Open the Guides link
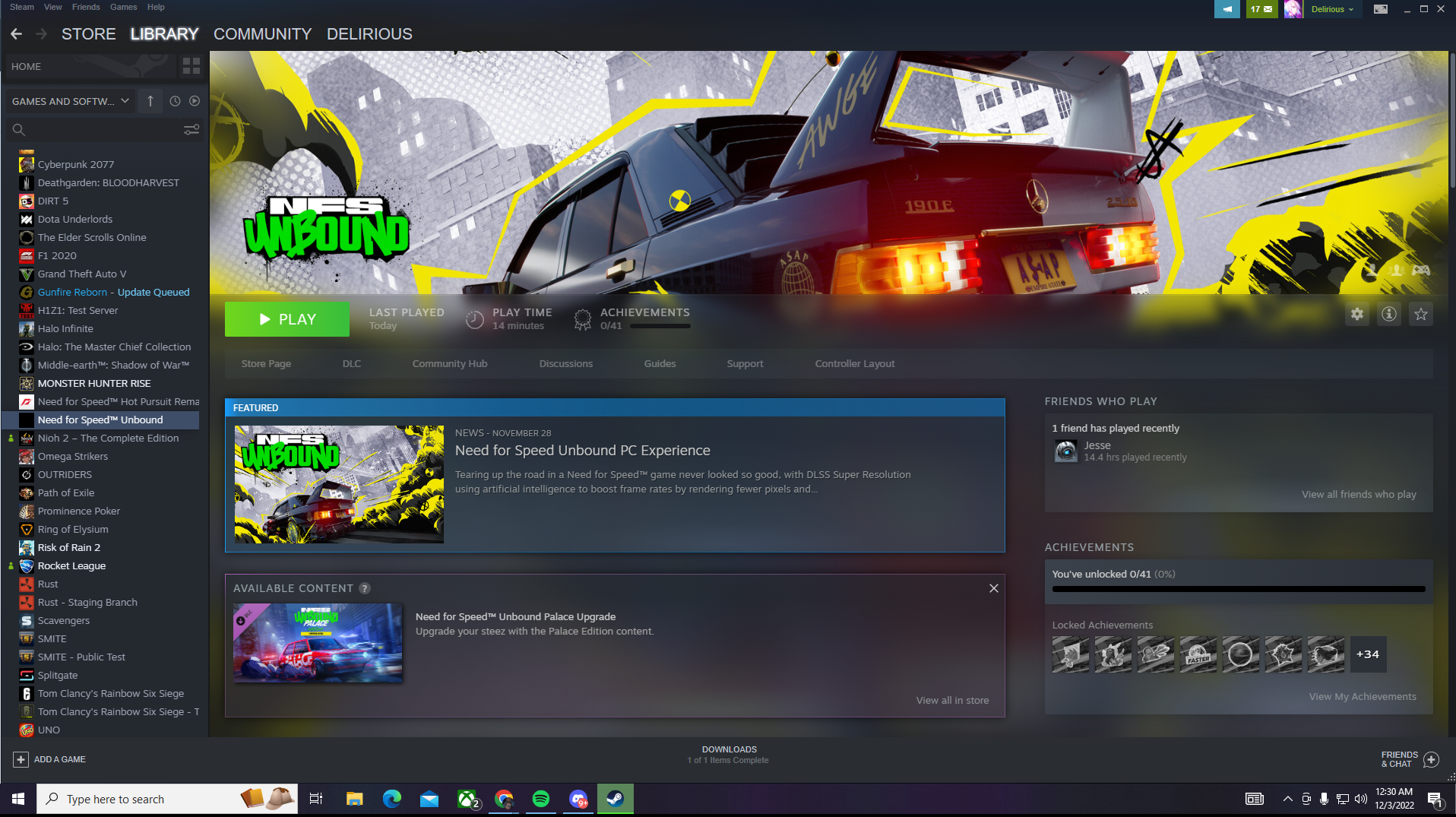Screen dimensions: 1456x817 click(x=660, y=364)
